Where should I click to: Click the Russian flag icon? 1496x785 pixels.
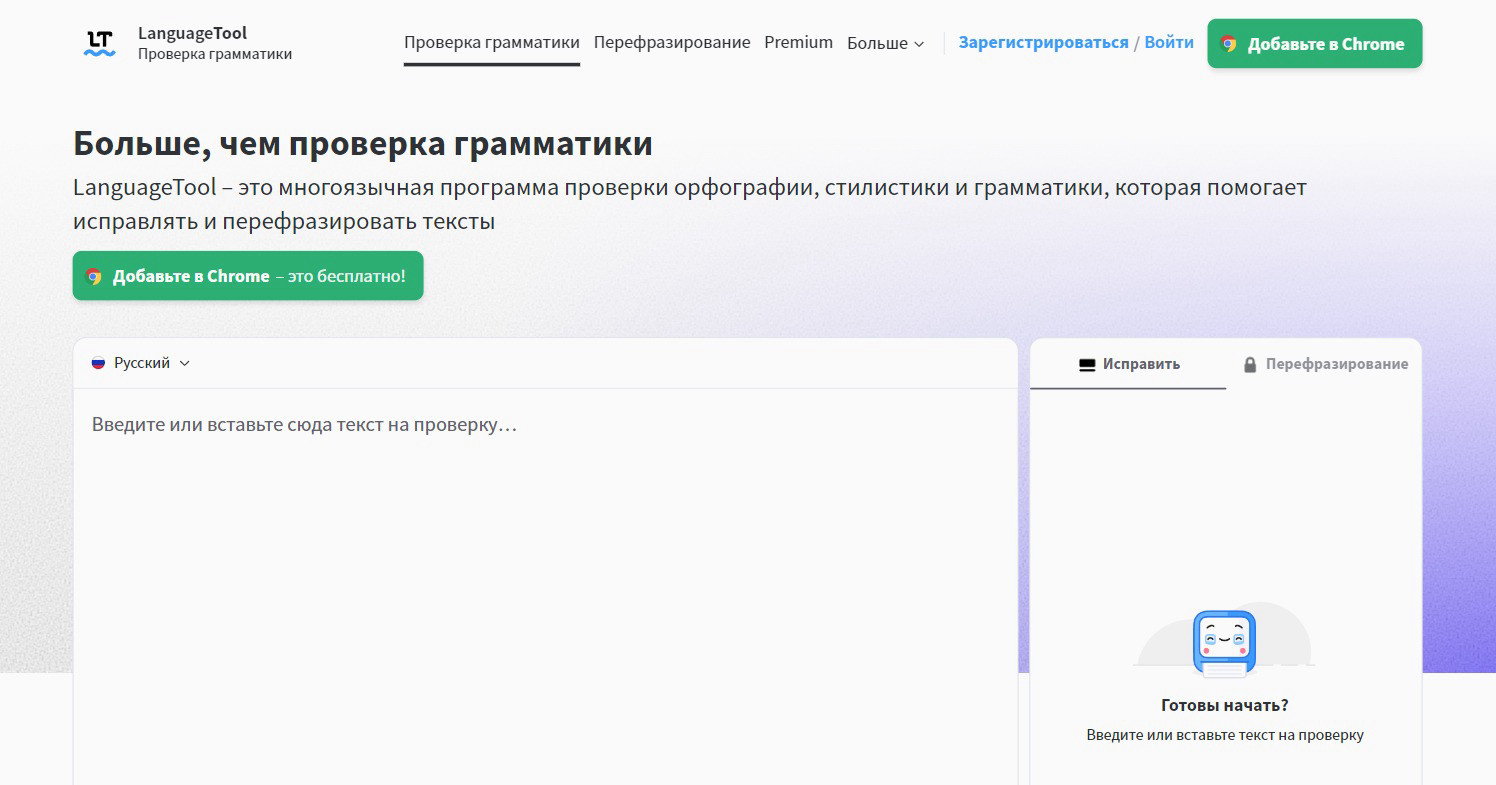point(98,363)
